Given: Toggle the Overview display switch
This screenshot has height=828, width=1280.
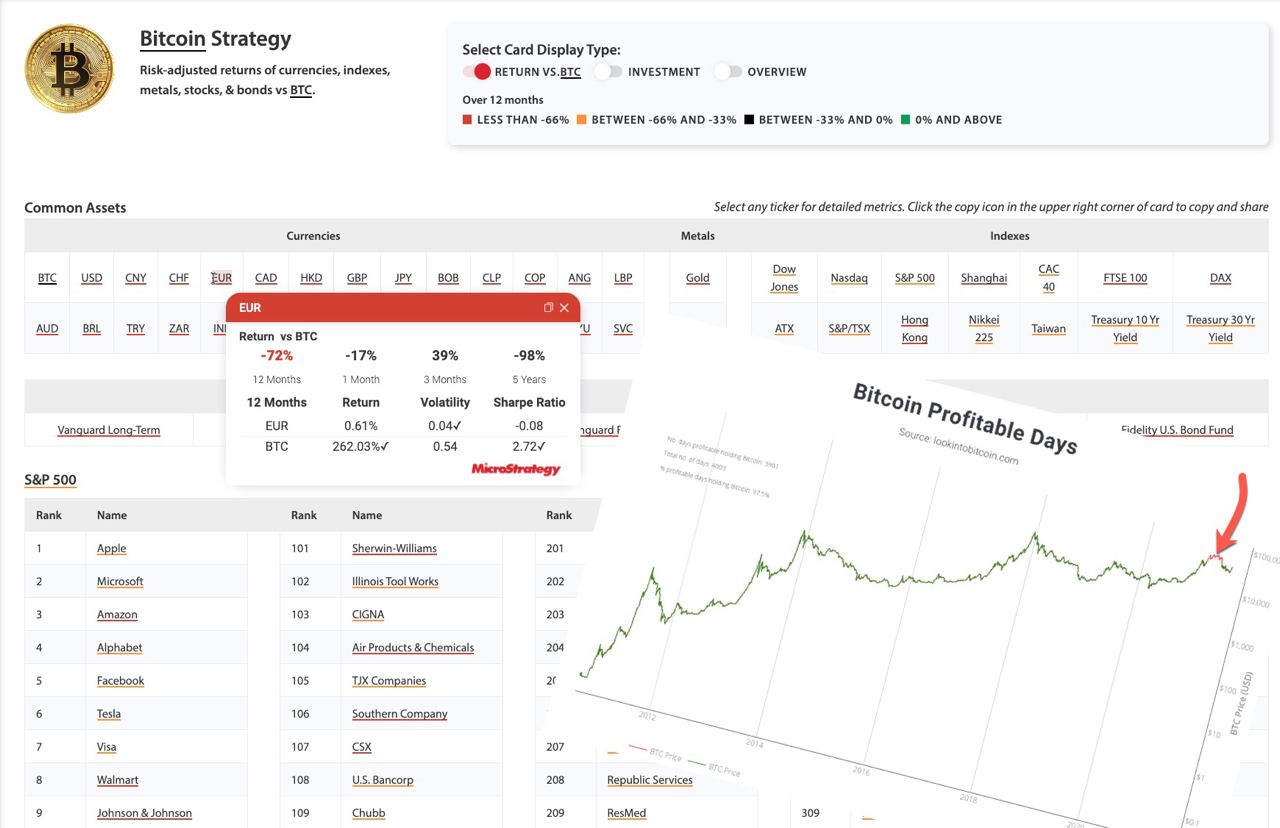Looking at the screenshot, I should pos(728,72).
